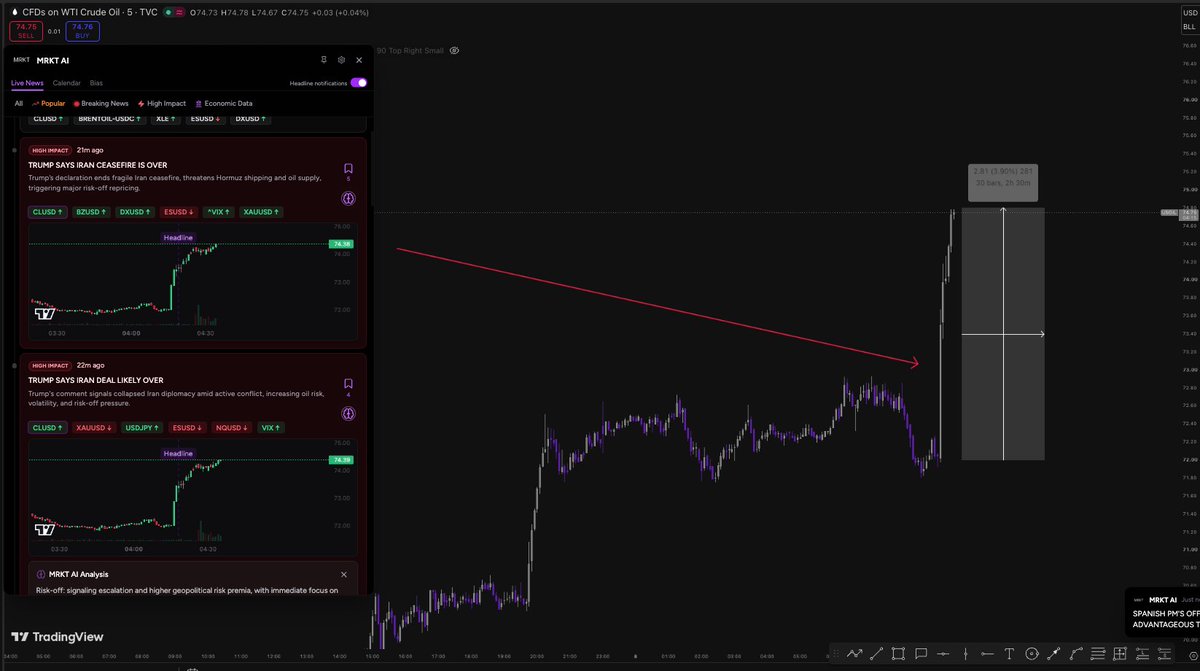The height and width of the screenshot is (671, 1200).
Task: Pin the MRKT AI panel
Action: click(x=323, y=60)
